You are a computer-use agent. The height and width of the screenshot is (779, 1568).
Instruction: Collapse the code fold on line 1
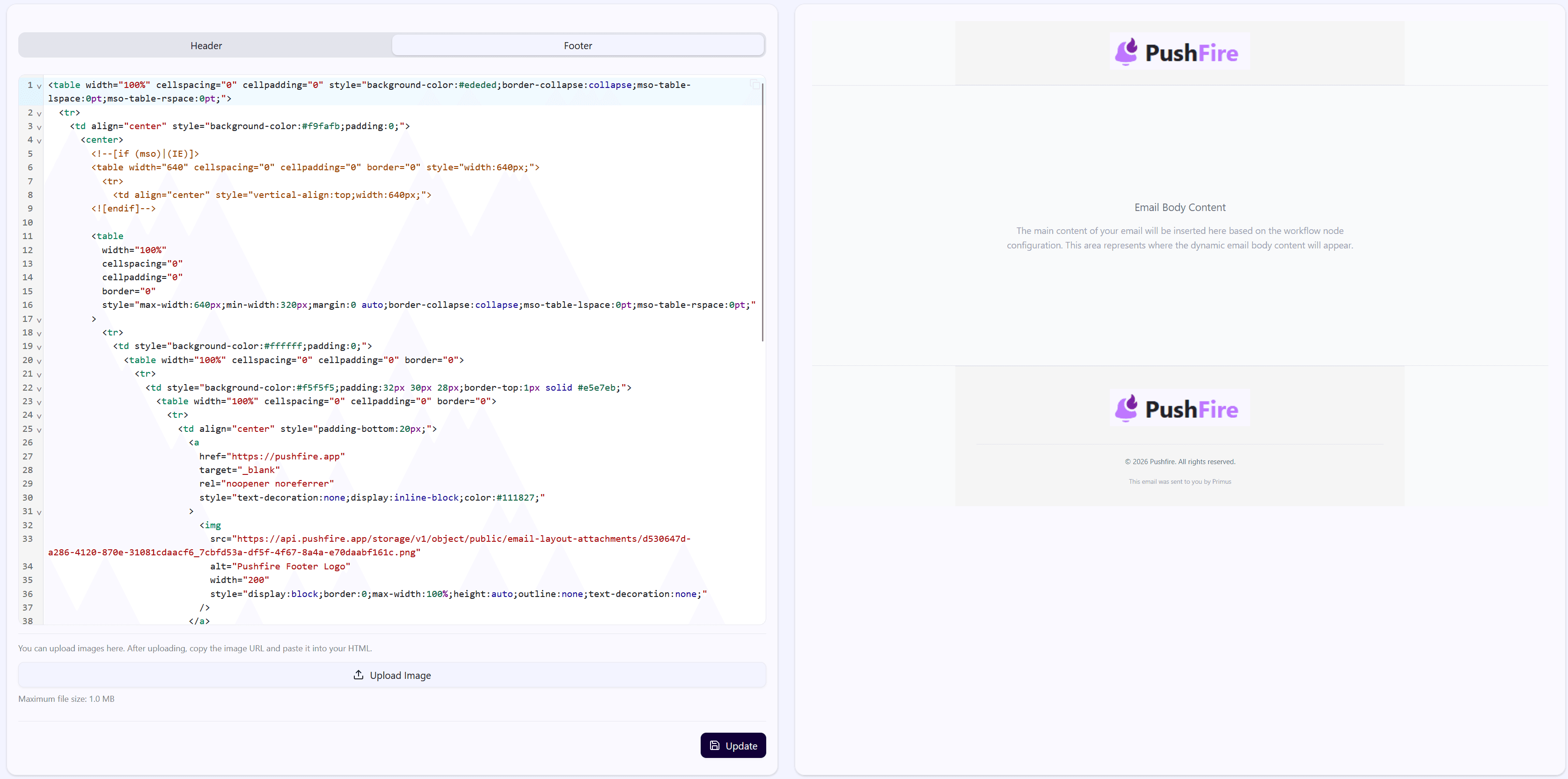tap(38, 86)
